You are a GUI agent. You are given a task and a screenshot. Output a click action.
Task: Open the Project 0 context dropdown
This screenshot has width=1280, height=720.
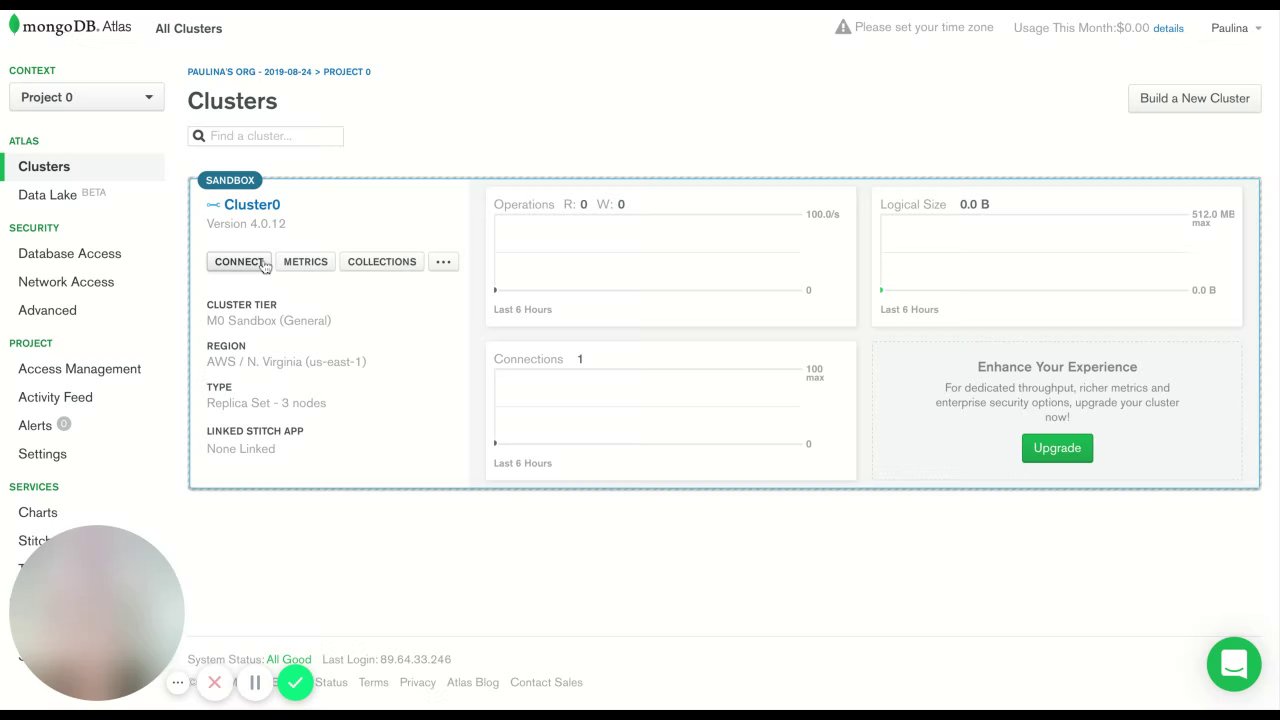pyautogui.click(x=87, y=97)
